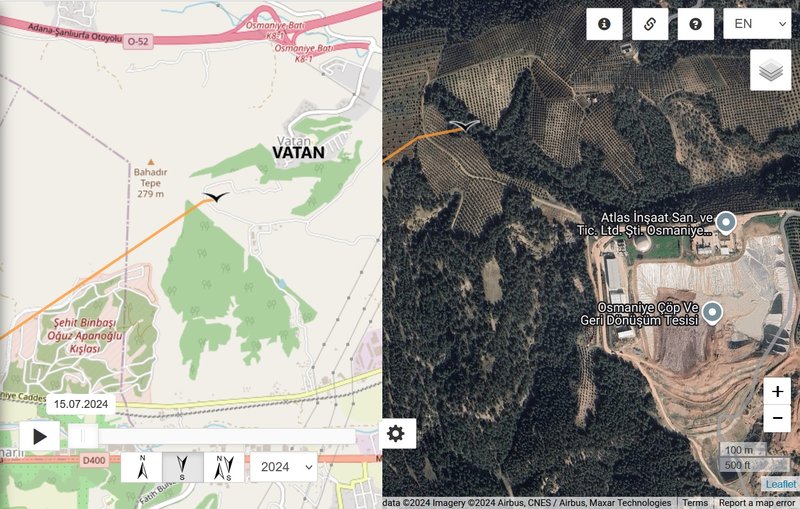This screenshot has width=800, height=509.
Task: Open the settings gear
Action: 396,434
